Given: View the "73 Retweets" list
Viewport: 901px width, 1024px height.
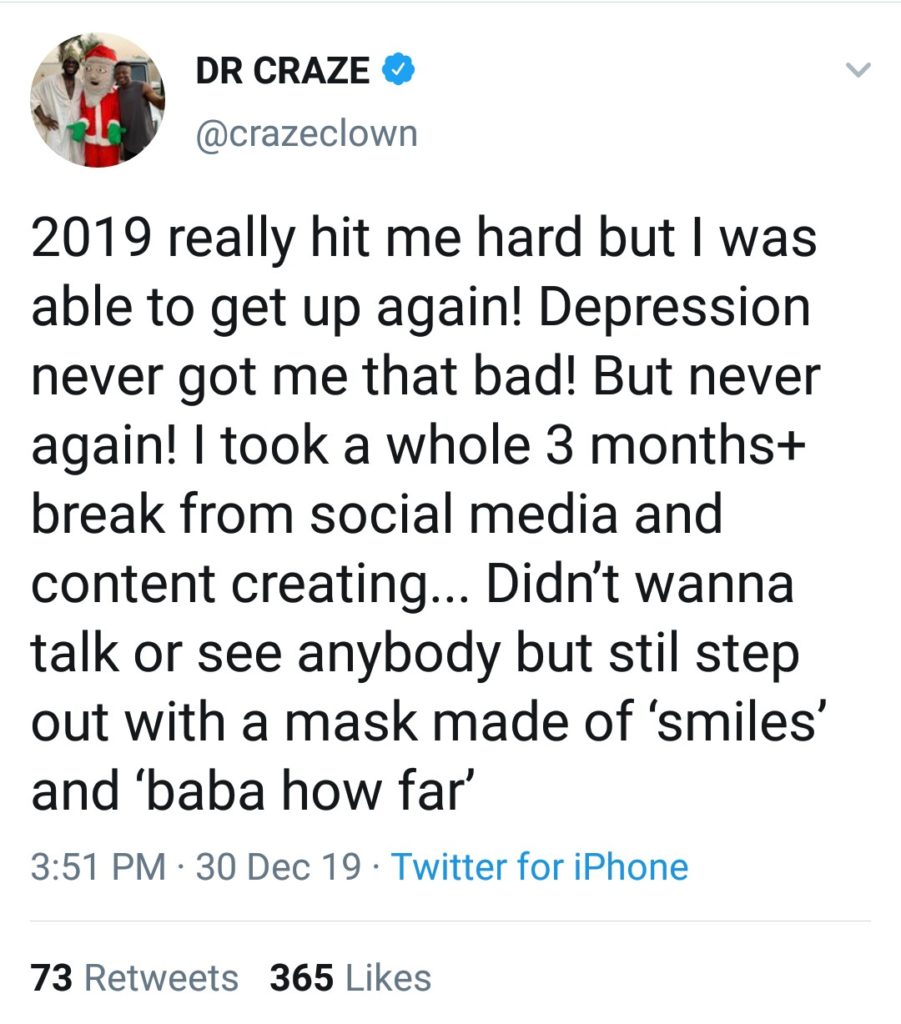Looking at the screenshot, I should coord(135,977).
